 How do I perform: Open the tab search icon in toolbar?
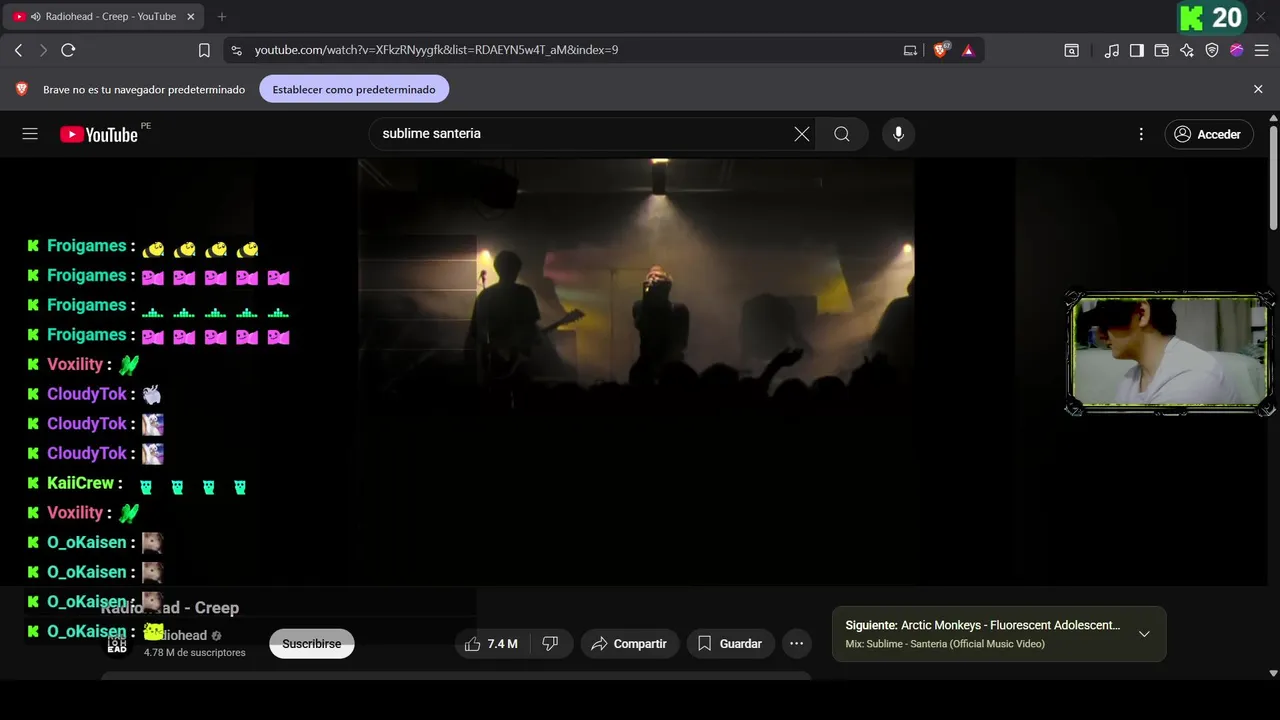tap(1071, 50)
